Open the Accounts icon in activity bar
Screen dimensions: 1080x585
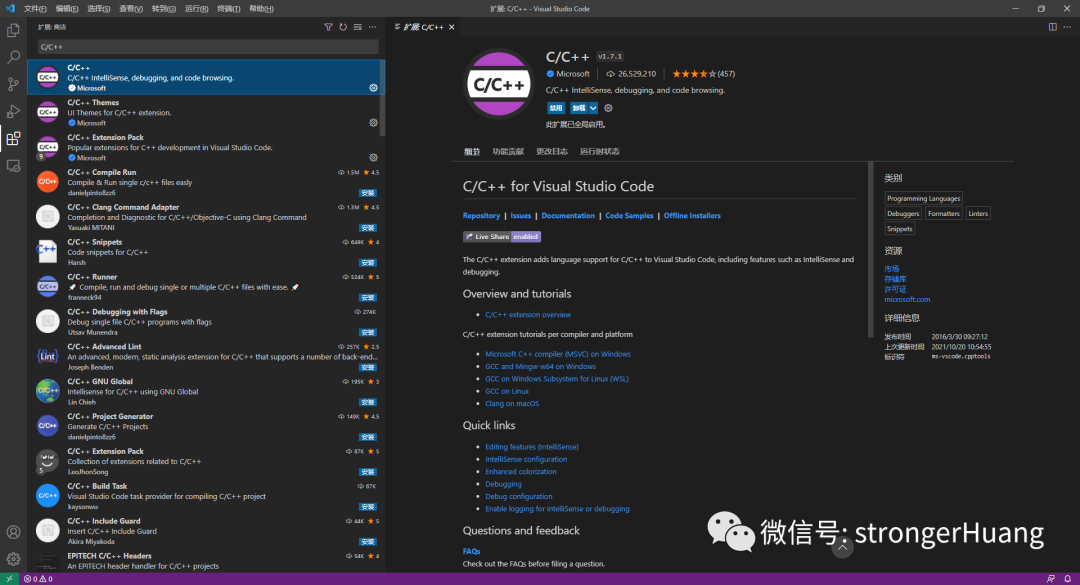(13, 532)
